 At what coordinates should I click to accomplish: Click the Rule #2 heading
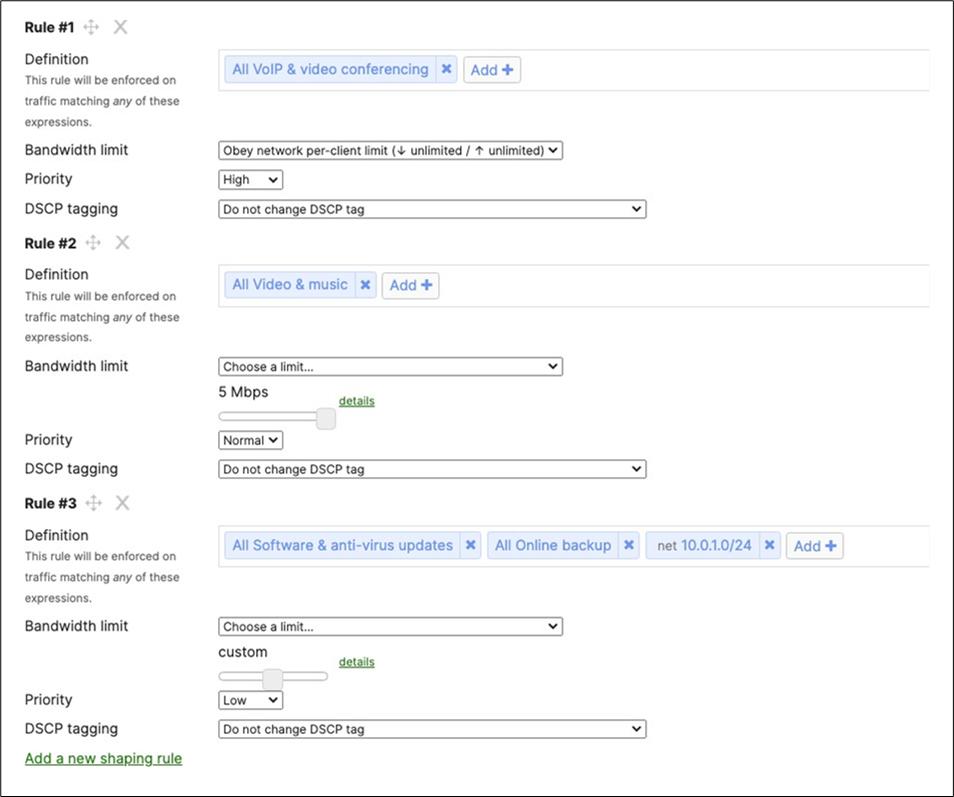pos(50,243)
